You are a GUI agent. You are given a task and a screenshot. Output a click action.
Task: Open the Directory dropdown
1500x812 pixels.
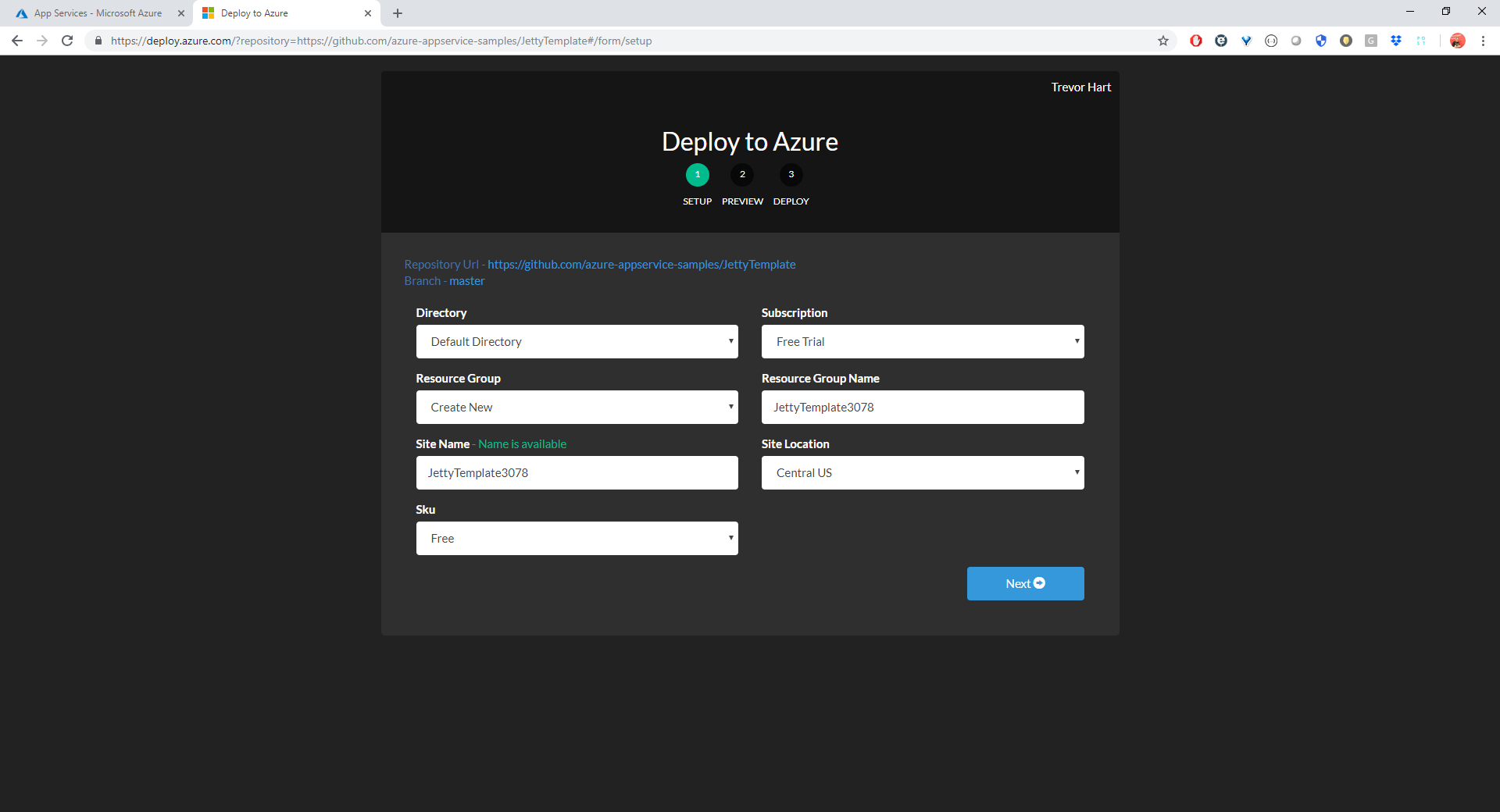point(577,342)
